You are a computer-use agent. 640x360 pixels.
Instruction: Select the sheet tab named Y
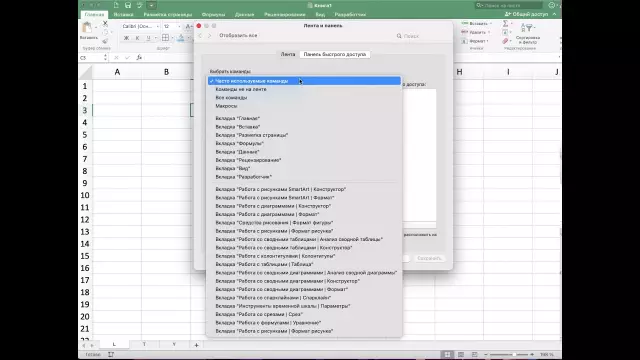click(x=174, y=344)
